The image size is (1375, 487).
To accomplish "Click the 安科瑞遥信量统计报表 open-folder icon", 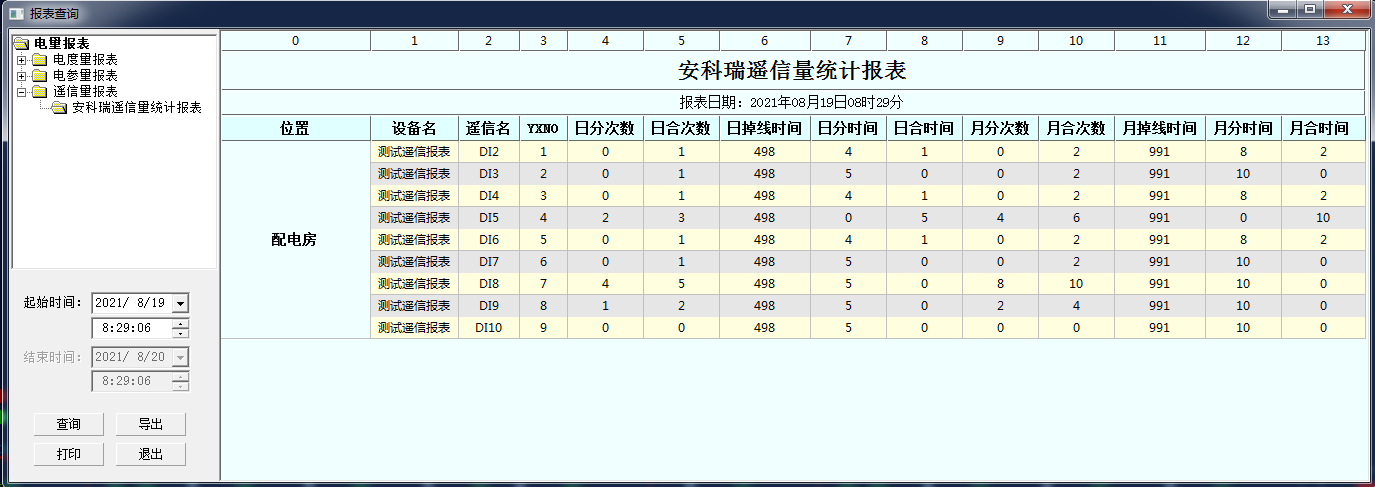I will click(x=59, y=108).
